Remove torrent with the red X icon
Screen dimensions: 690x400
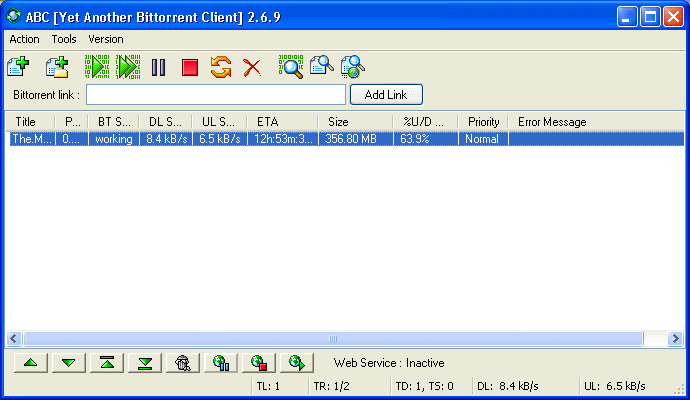point(252,68)
